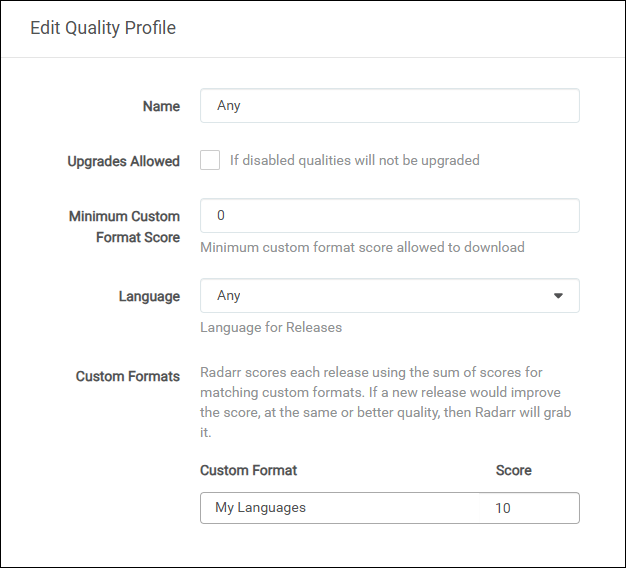Click the Minimum Custom Format Score label

[124, 227]
